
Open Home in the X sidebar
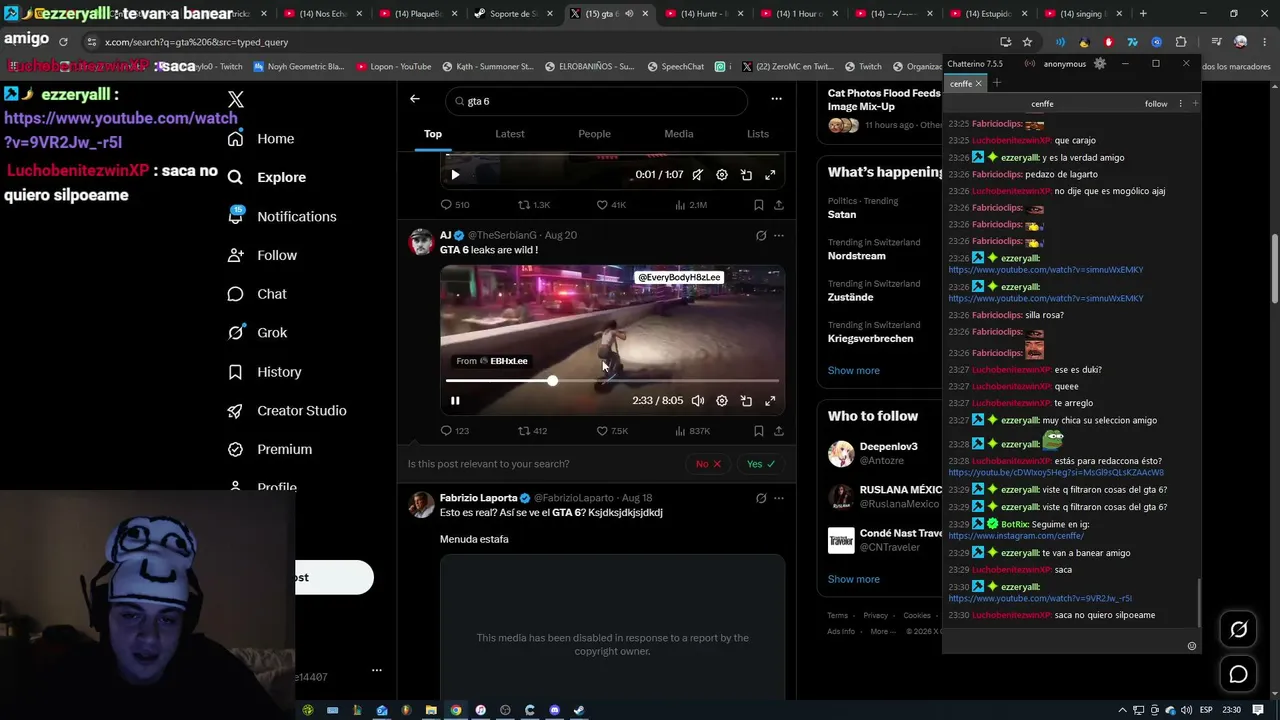tap(261, 139)
